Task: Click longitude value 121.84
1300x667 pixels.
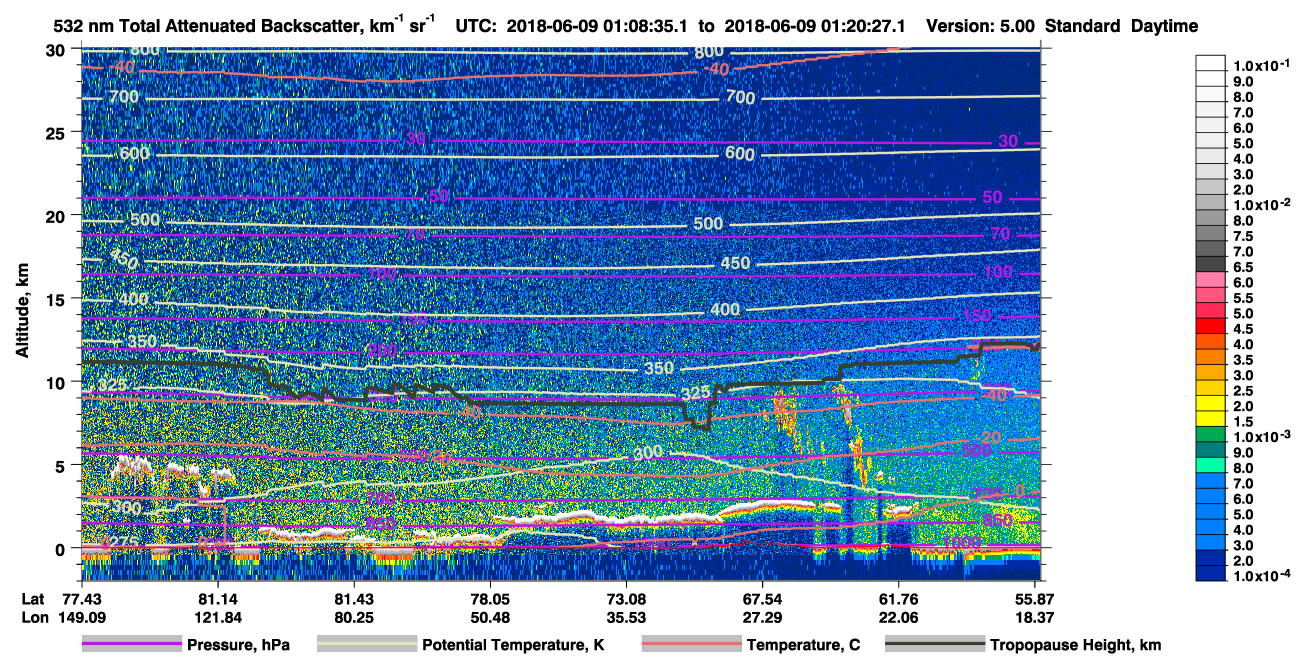Action: [217, 616]
